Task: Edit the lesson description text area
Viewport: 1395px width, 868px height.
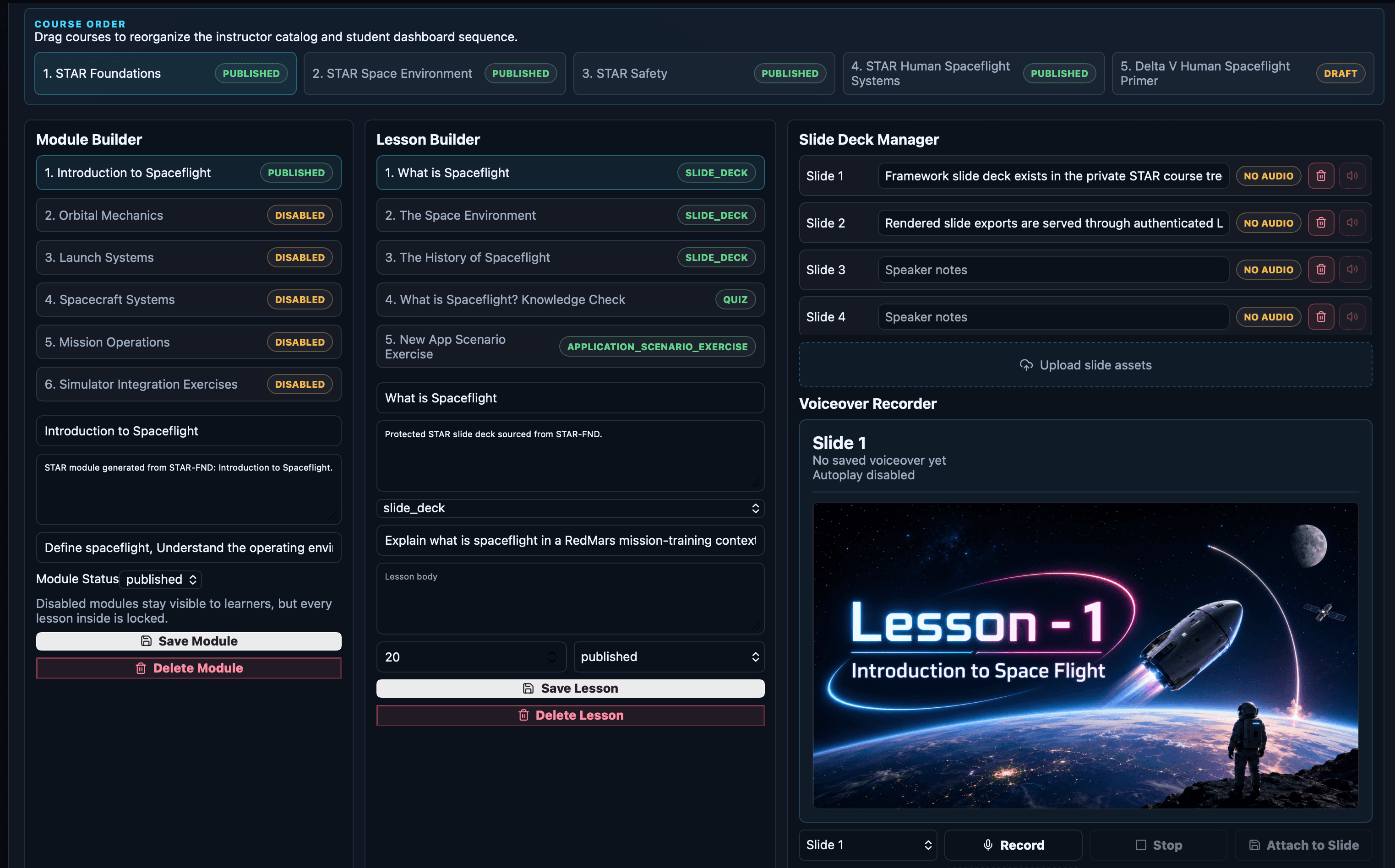Action: [x=570, y=456]
